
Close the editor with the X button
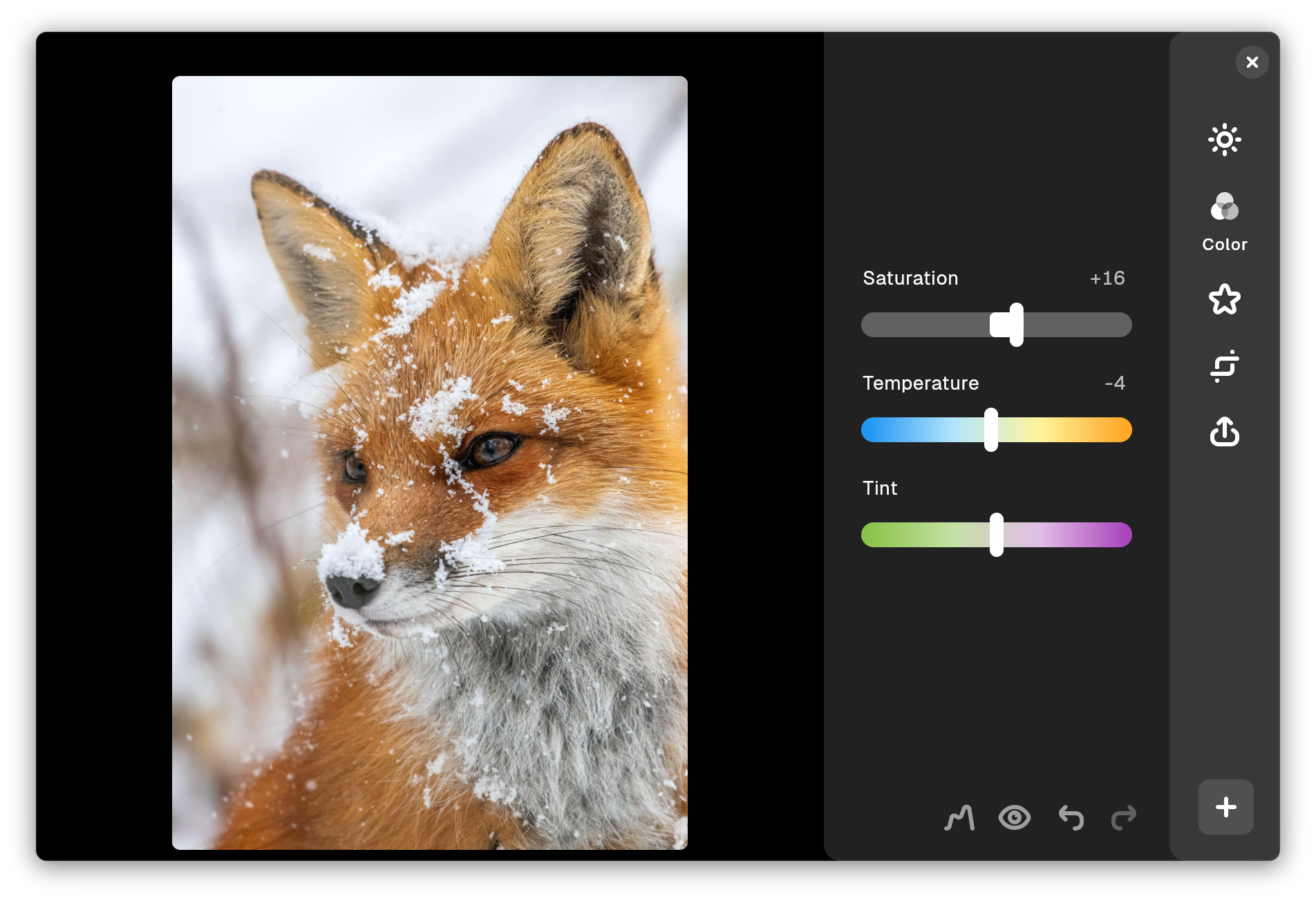[1252, 62]
